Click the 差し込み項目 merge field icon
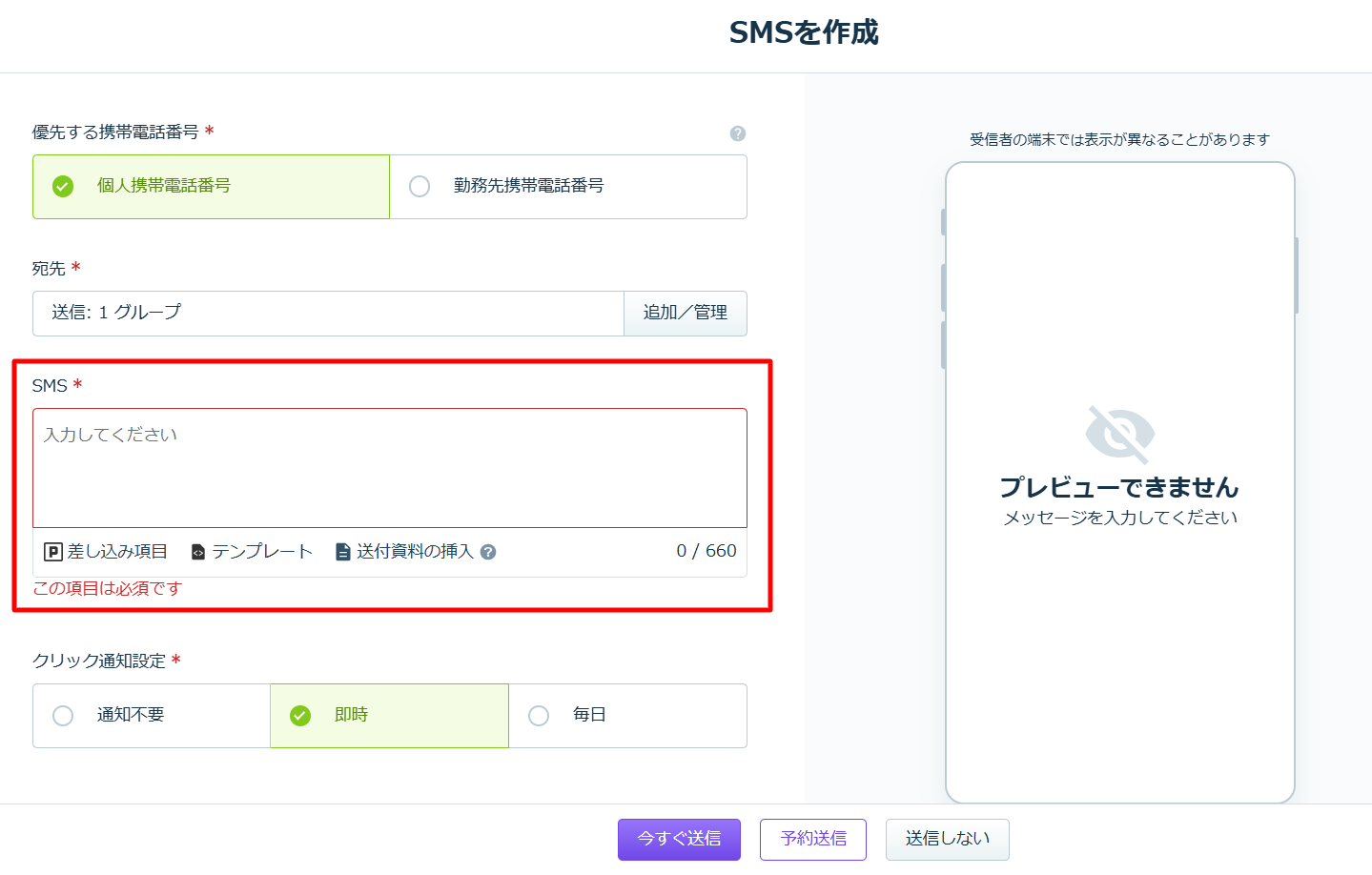Viewport: 1372px width, 875px height. coord(53,552)
